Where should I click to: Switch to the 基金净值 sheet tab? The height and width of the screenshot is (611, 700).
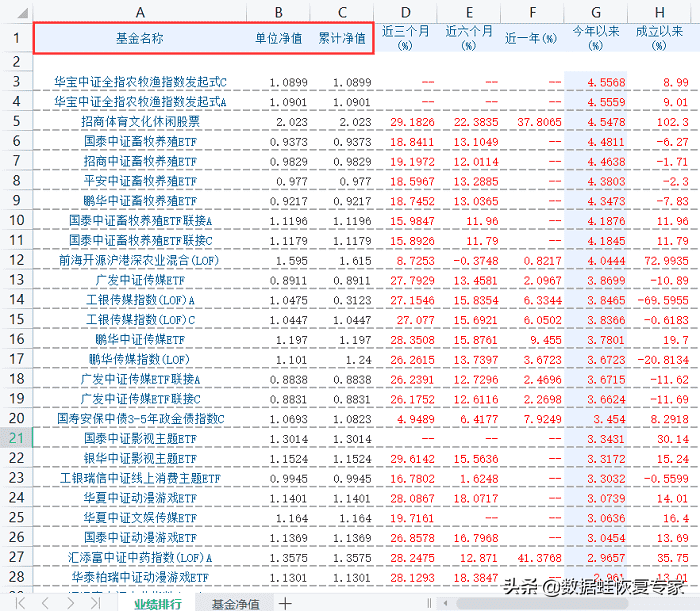[x=235, y=604]
